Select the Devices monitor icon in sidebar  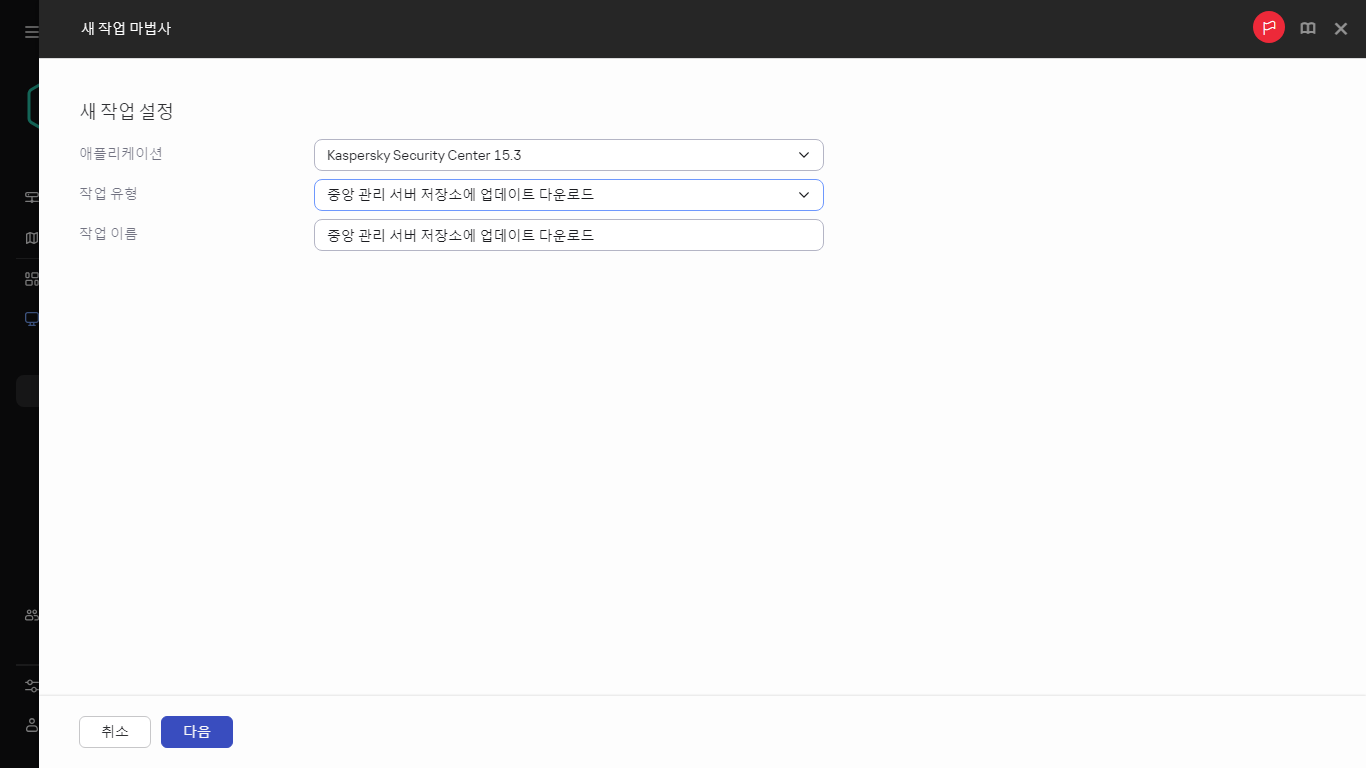pos(30,318)
